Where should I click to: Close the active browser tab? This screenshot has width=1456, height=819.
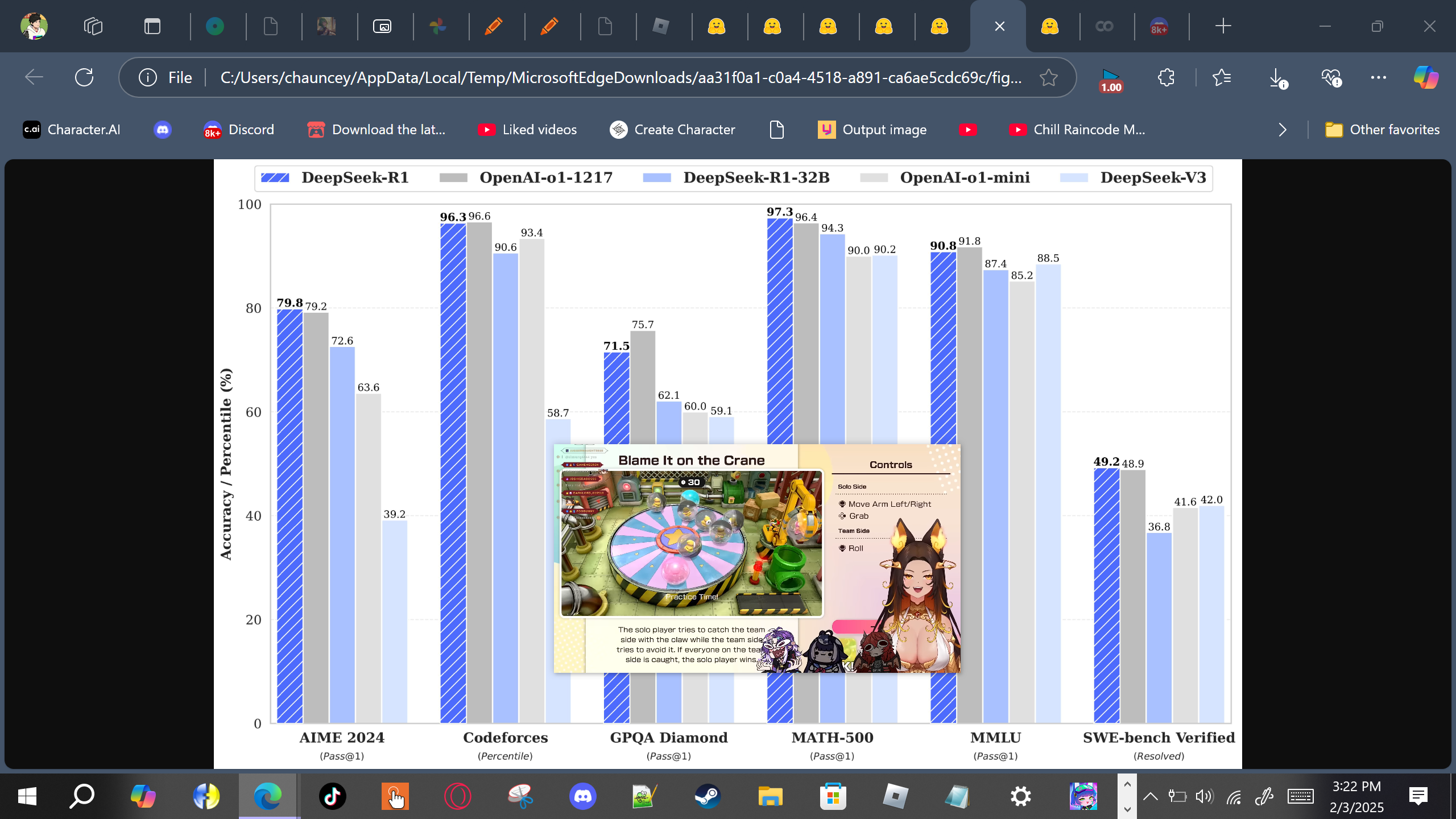pos(1000,26)
